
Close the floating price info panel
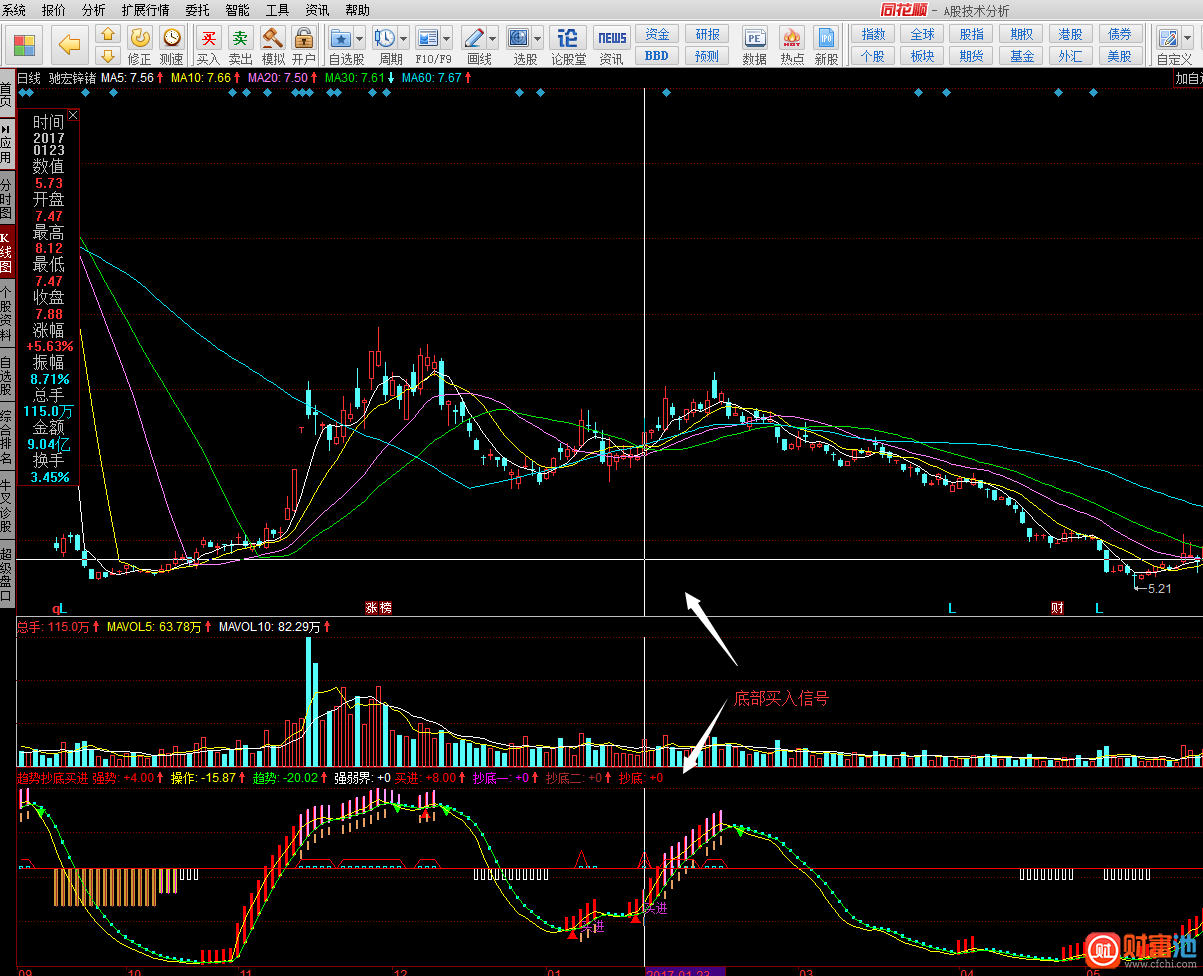[x=73, y=116]
